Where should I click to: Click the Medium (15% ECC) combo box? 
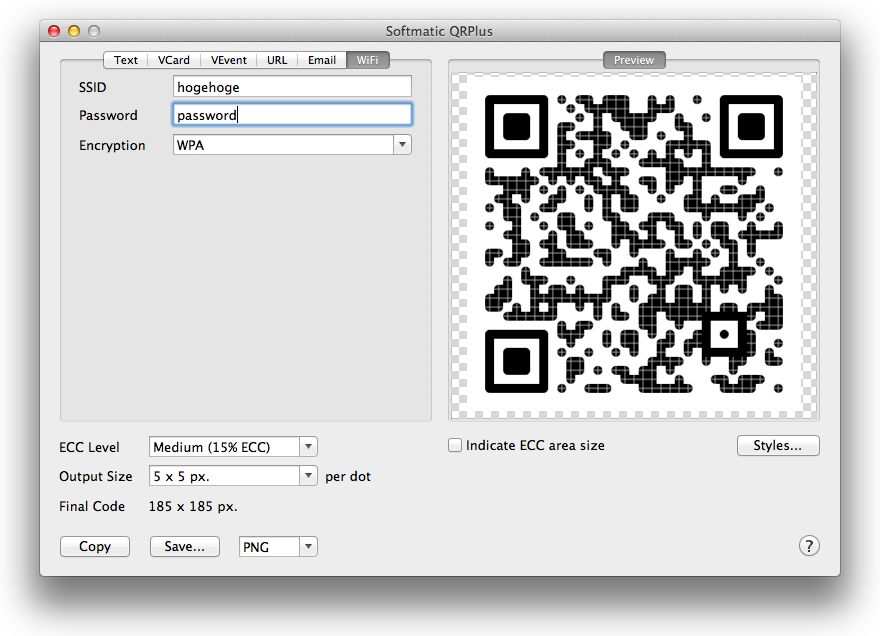click(233, 447)
